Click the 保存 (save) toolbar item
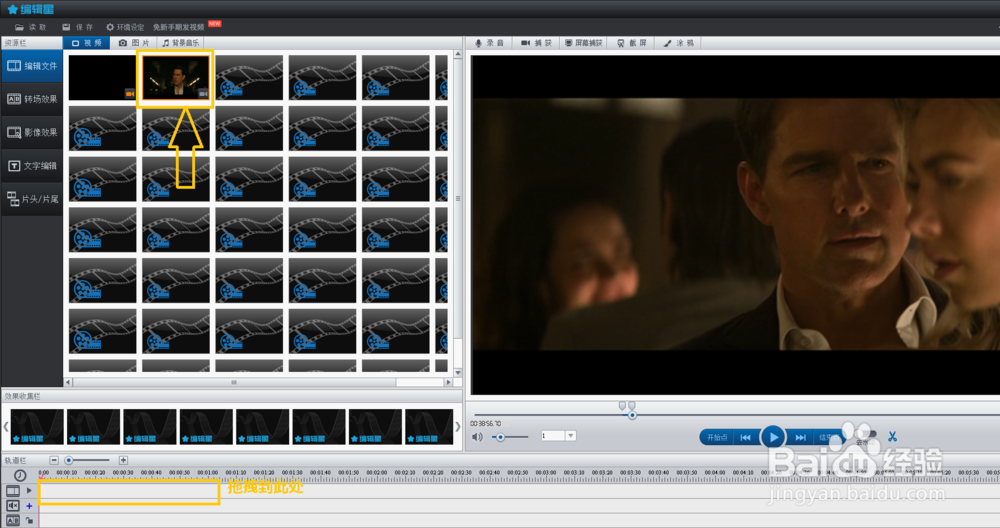The width and height of the screenshot is (1000, 528). coord(78,27)
